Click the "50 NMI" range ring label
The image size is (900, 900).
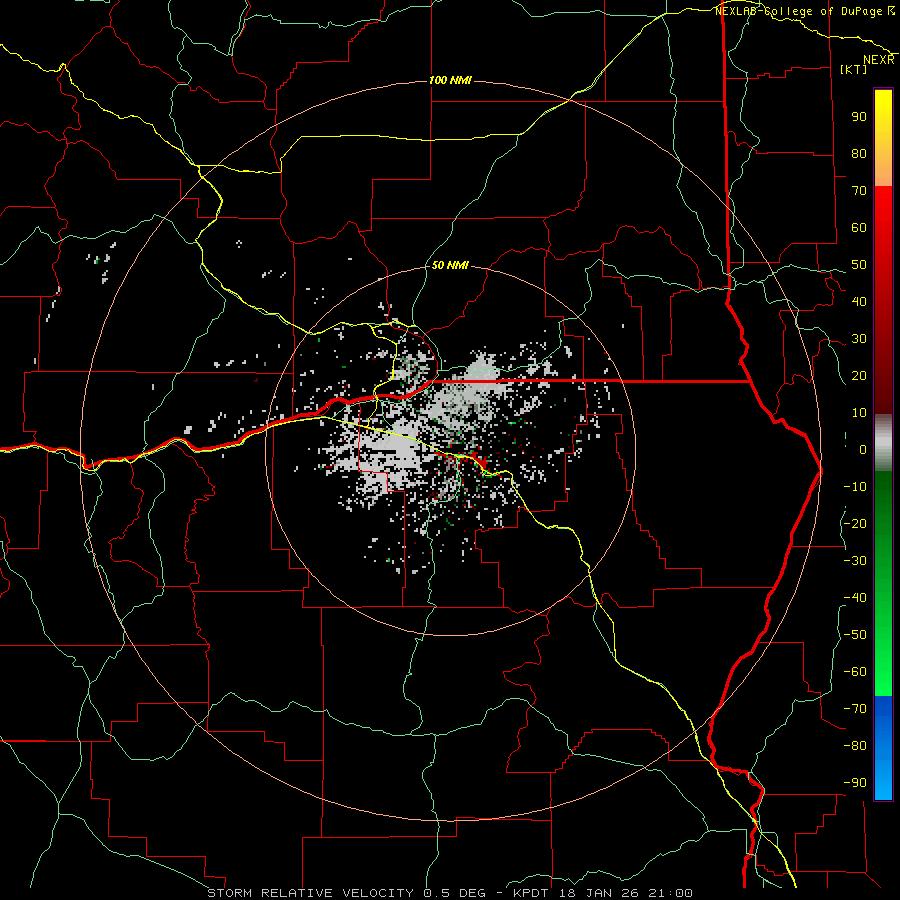point(450,265)
